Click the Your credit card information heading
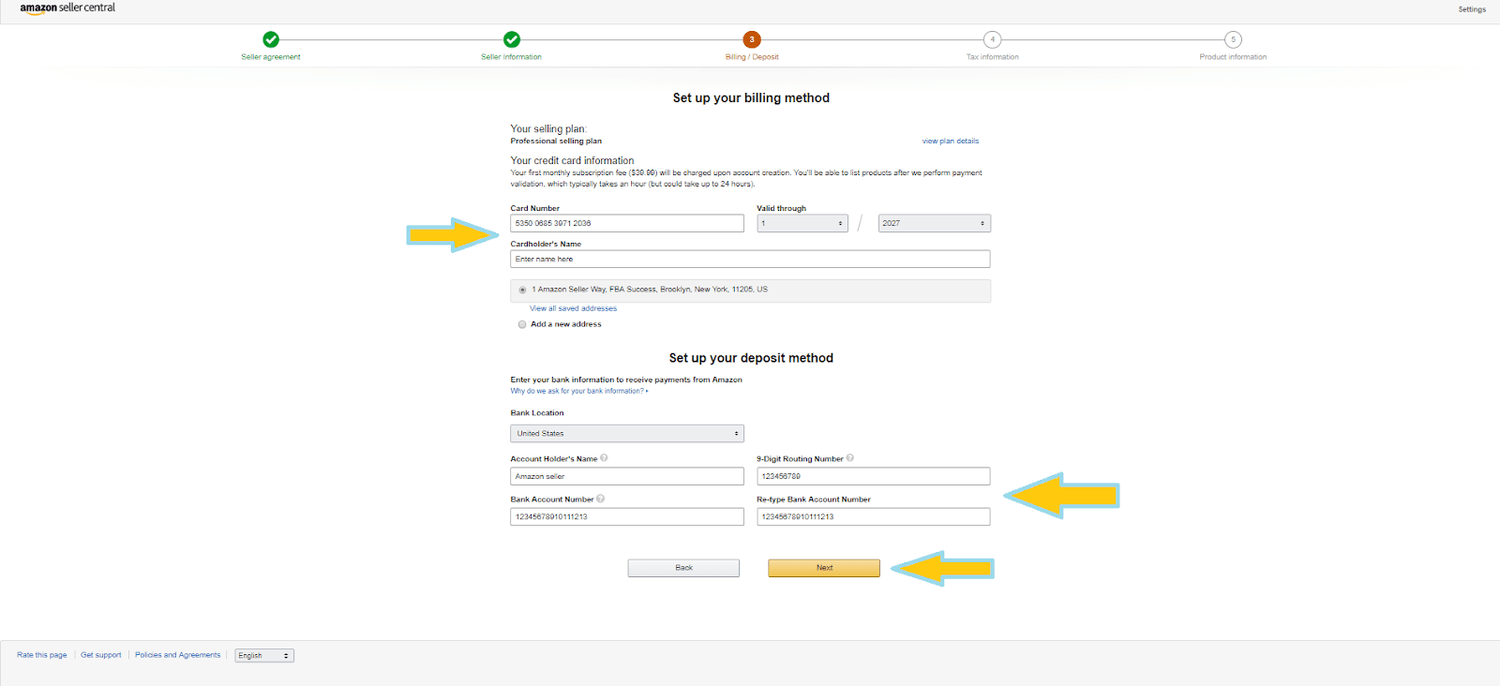Viewport: 1500px width, 686px height. click(572, 160)
